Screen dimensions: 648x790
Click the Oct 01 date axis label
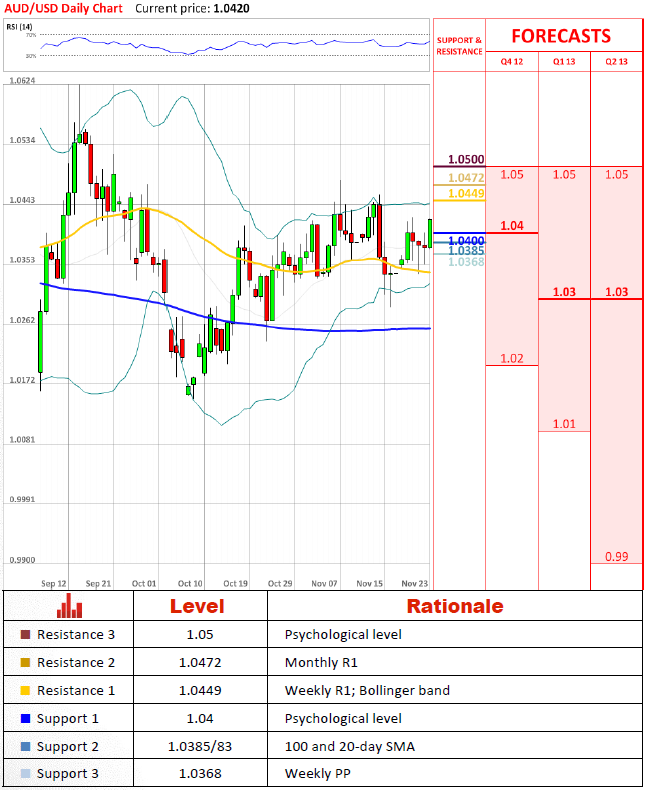click(144, 583)
